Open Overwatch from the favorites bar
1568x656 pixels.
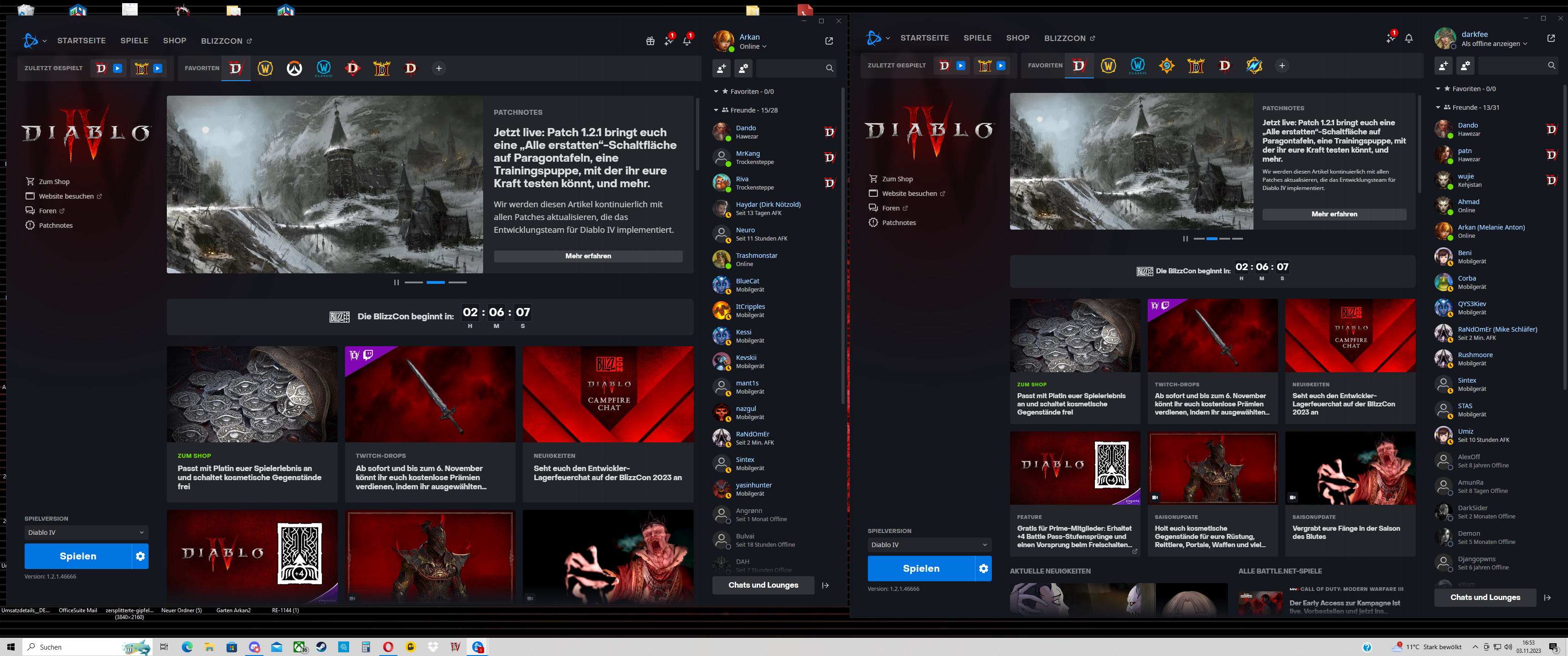294,69
